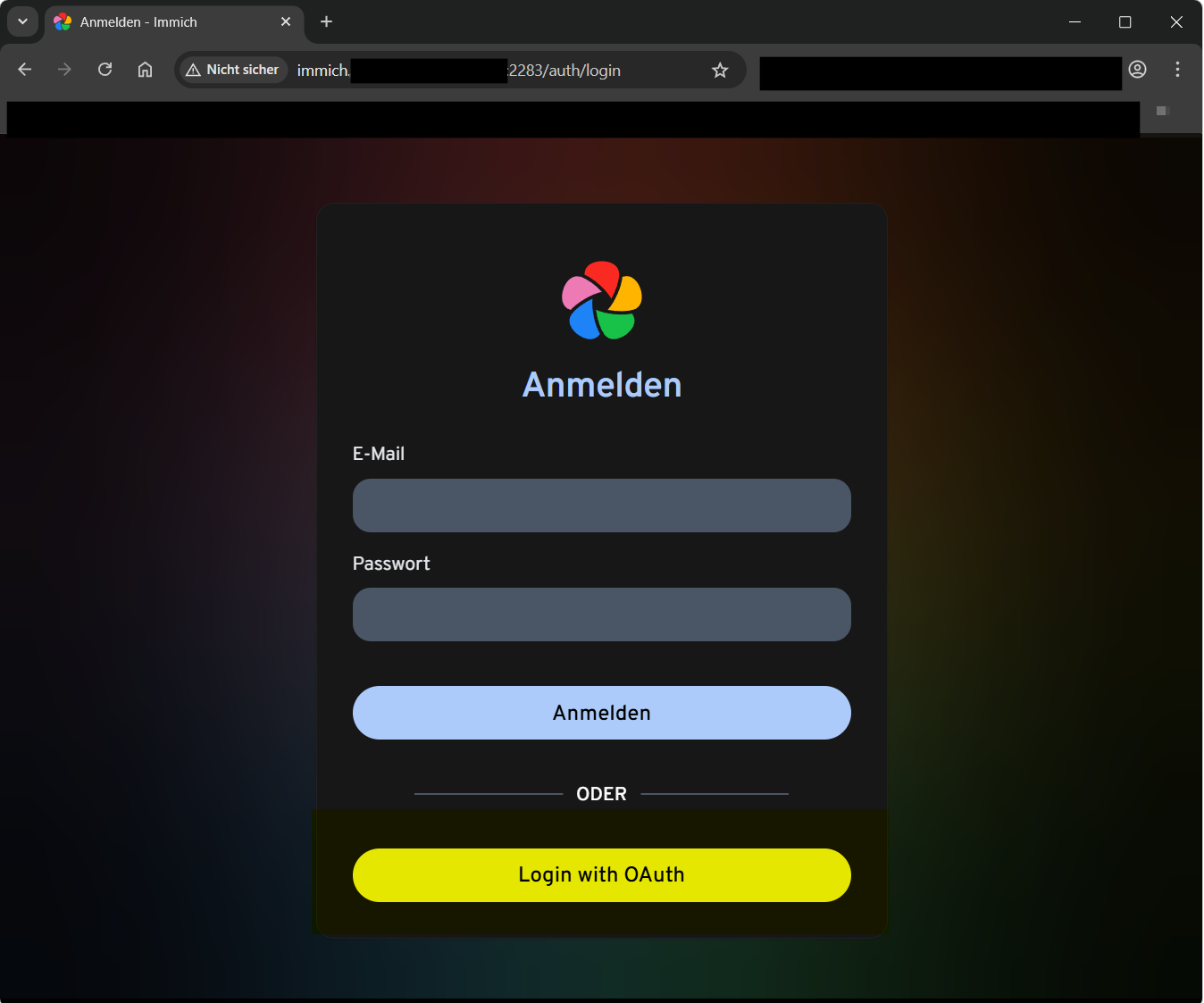1204x1003 pixels.
Task: Click the ODER separator text
Action: click(602, 794)
